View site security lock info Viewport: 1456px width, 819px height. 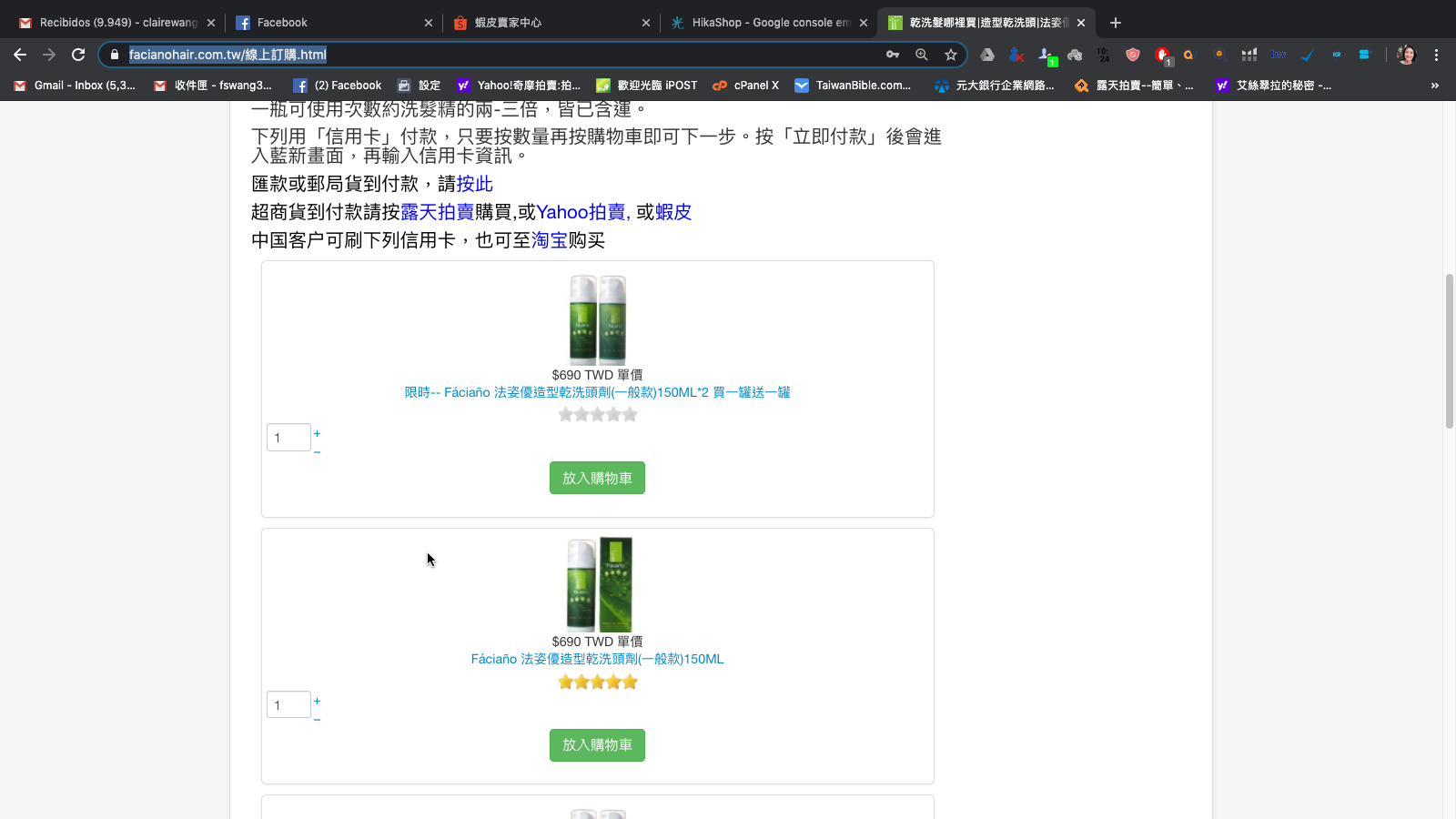coord(115,55)
